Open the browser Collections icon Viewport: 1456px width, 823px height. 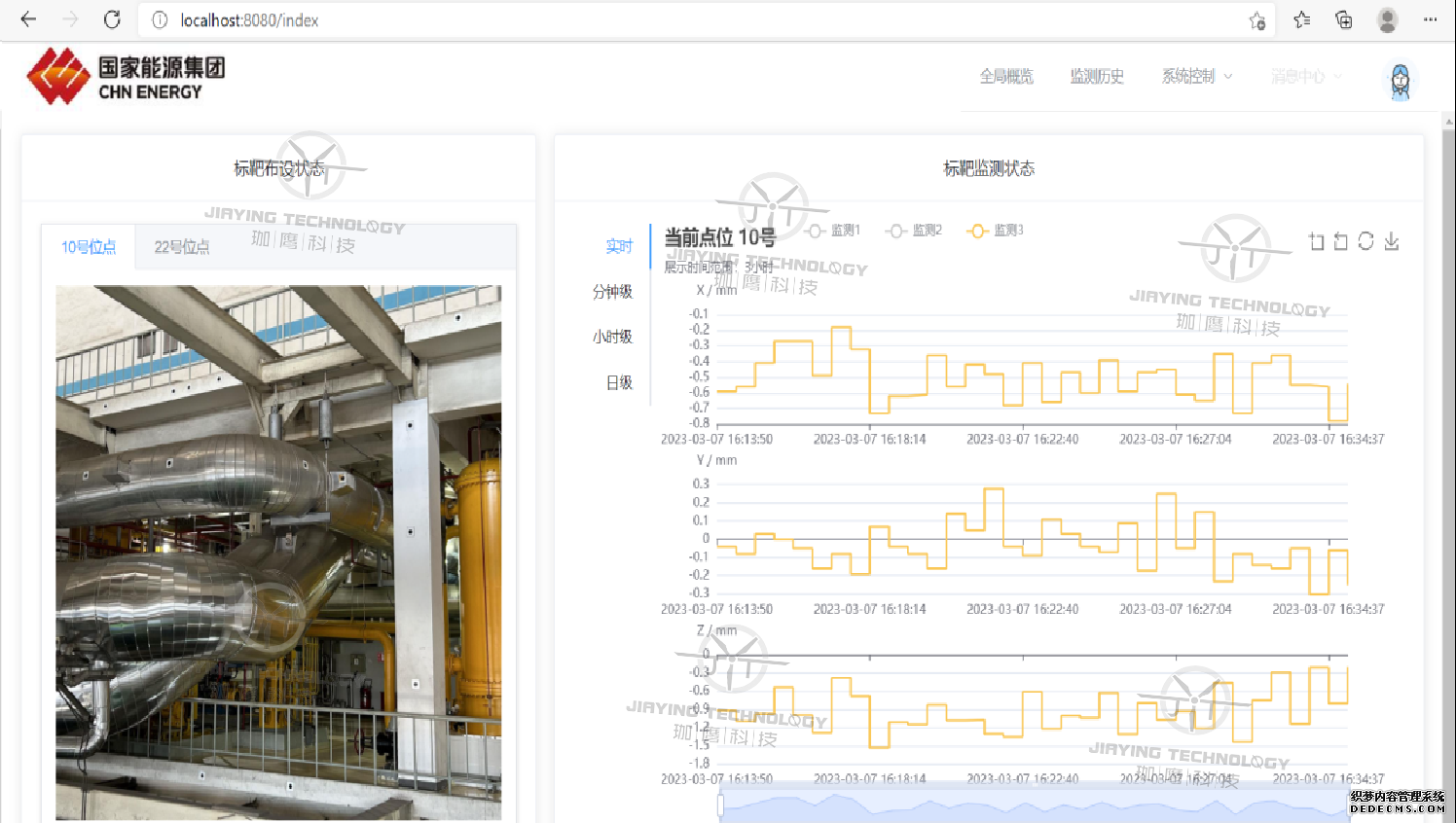tap(1344, 20)
